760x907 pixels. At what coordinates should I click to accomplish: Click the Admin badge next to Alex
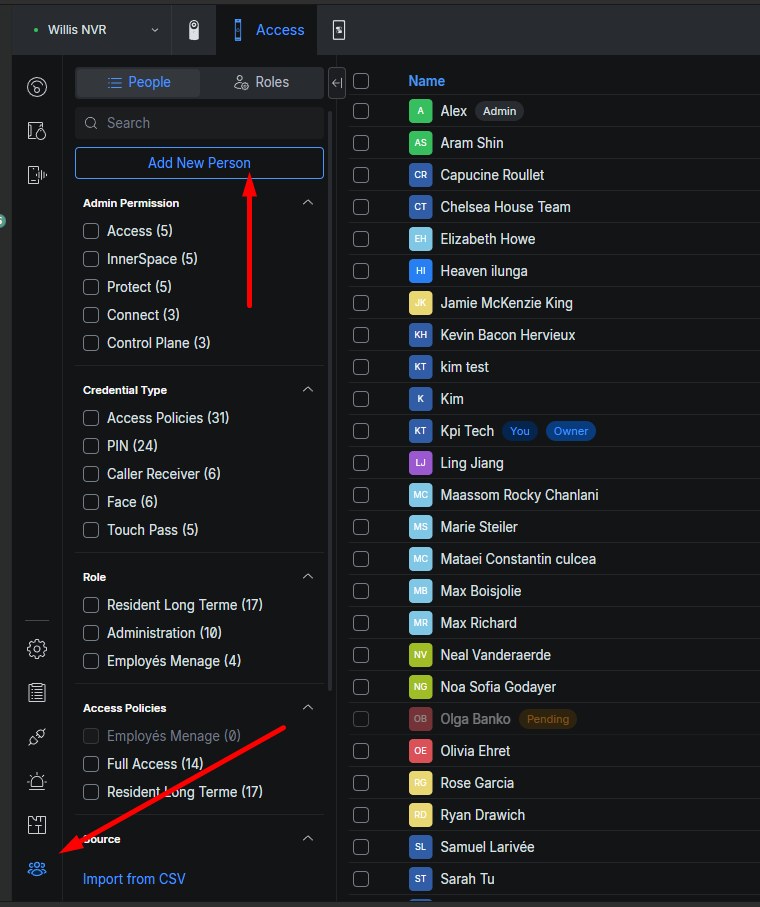point(499,111)
